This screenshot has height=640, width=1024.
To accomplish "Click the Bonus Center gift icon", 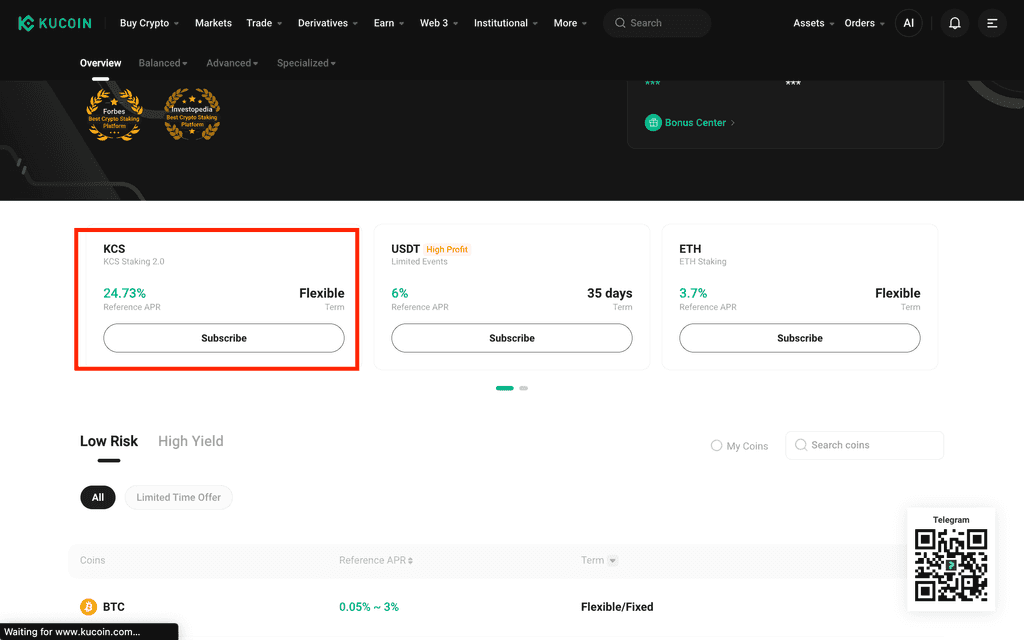I will pos(653,123).
